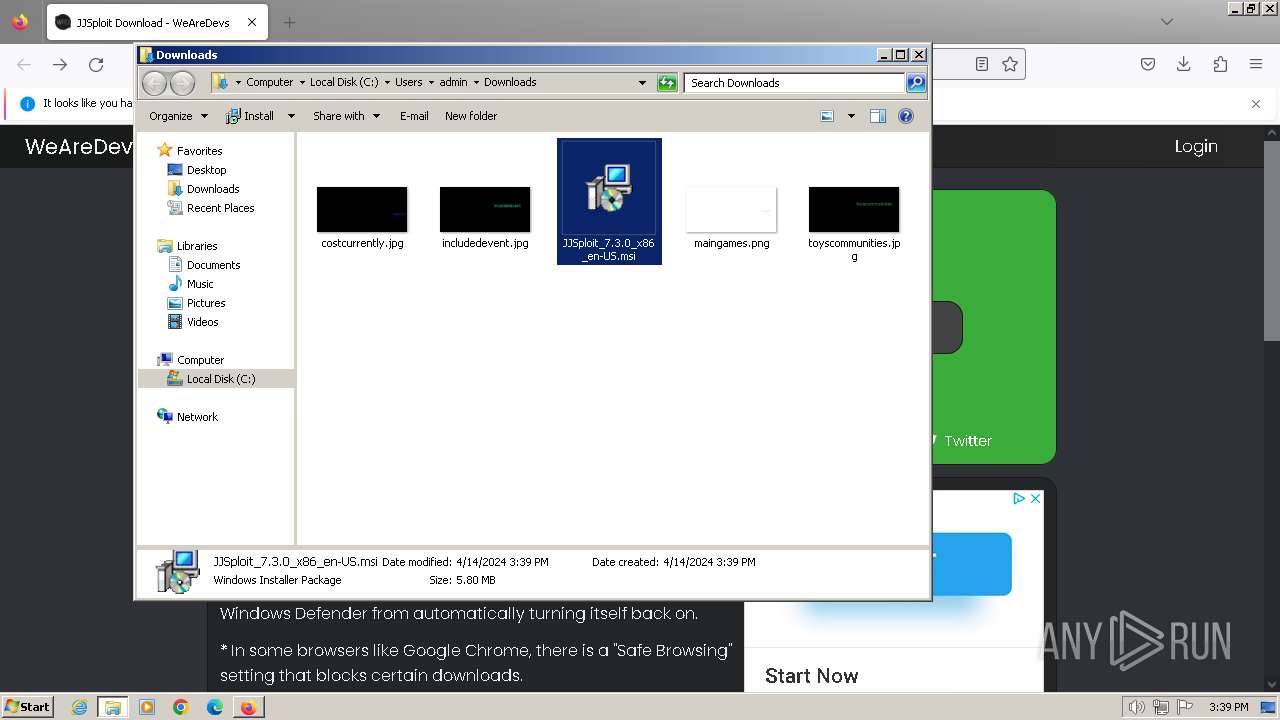Click the Explorer Back arrow
This screenshot has height=720, width=1280.
(155, 83)
